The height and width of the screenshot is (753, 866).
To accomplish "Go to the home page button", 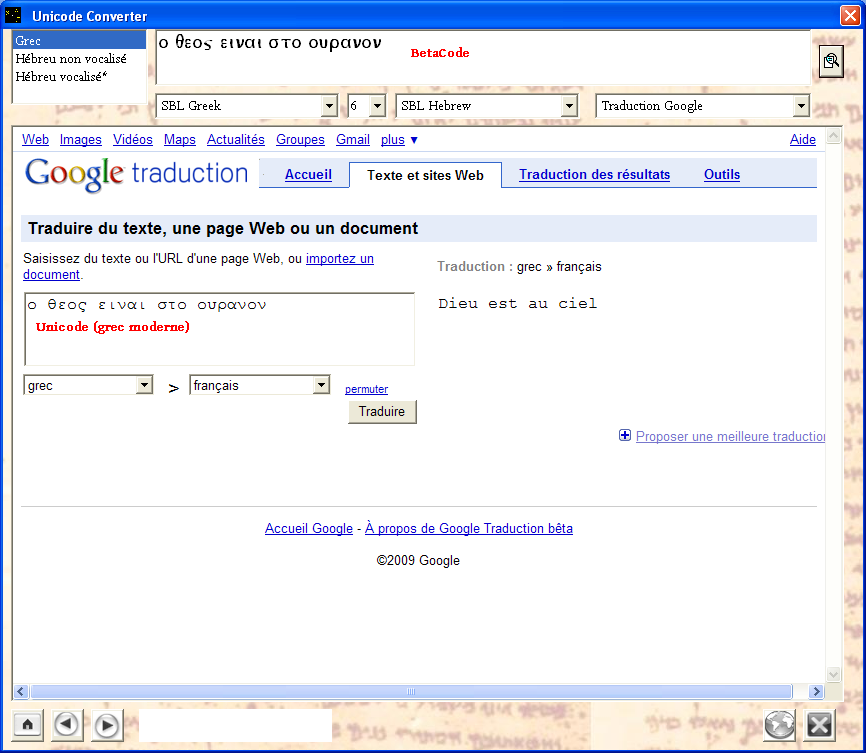I will click(x=28, y=724).
